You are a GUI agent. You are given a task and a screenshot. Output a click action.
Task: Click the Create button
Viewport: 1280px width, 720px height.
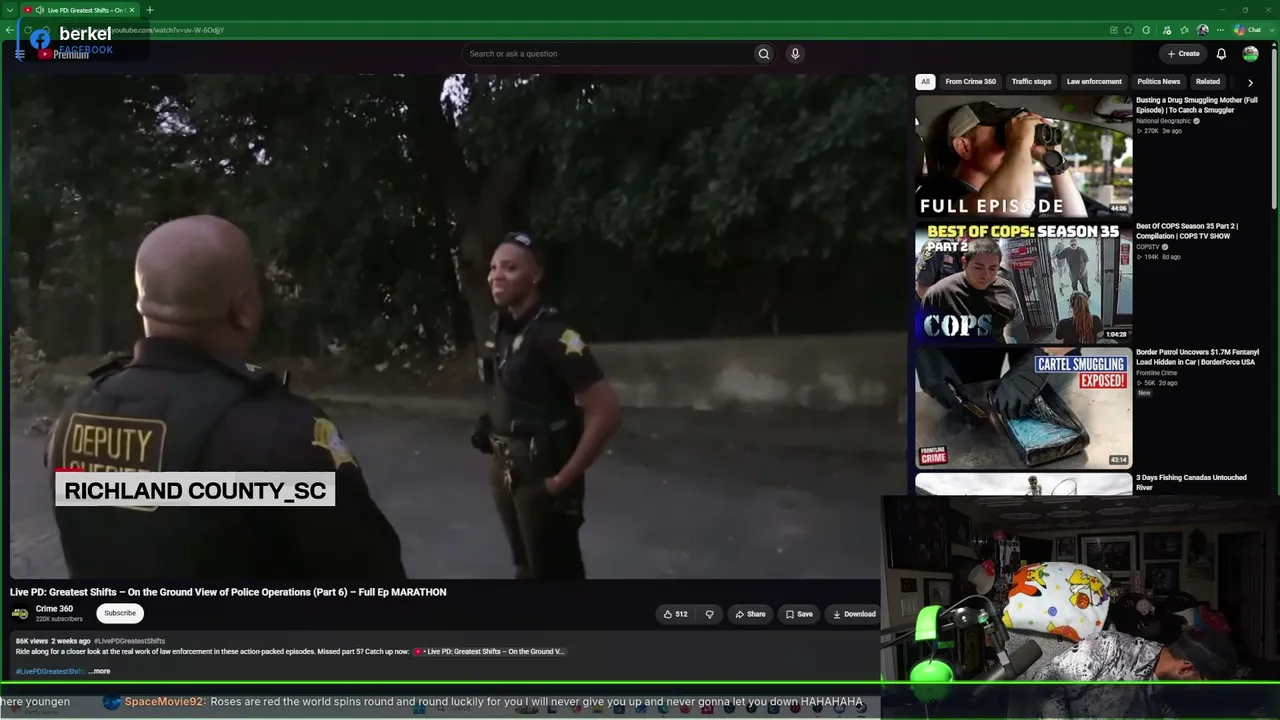pyautogui.click(x=1183, y=54)
